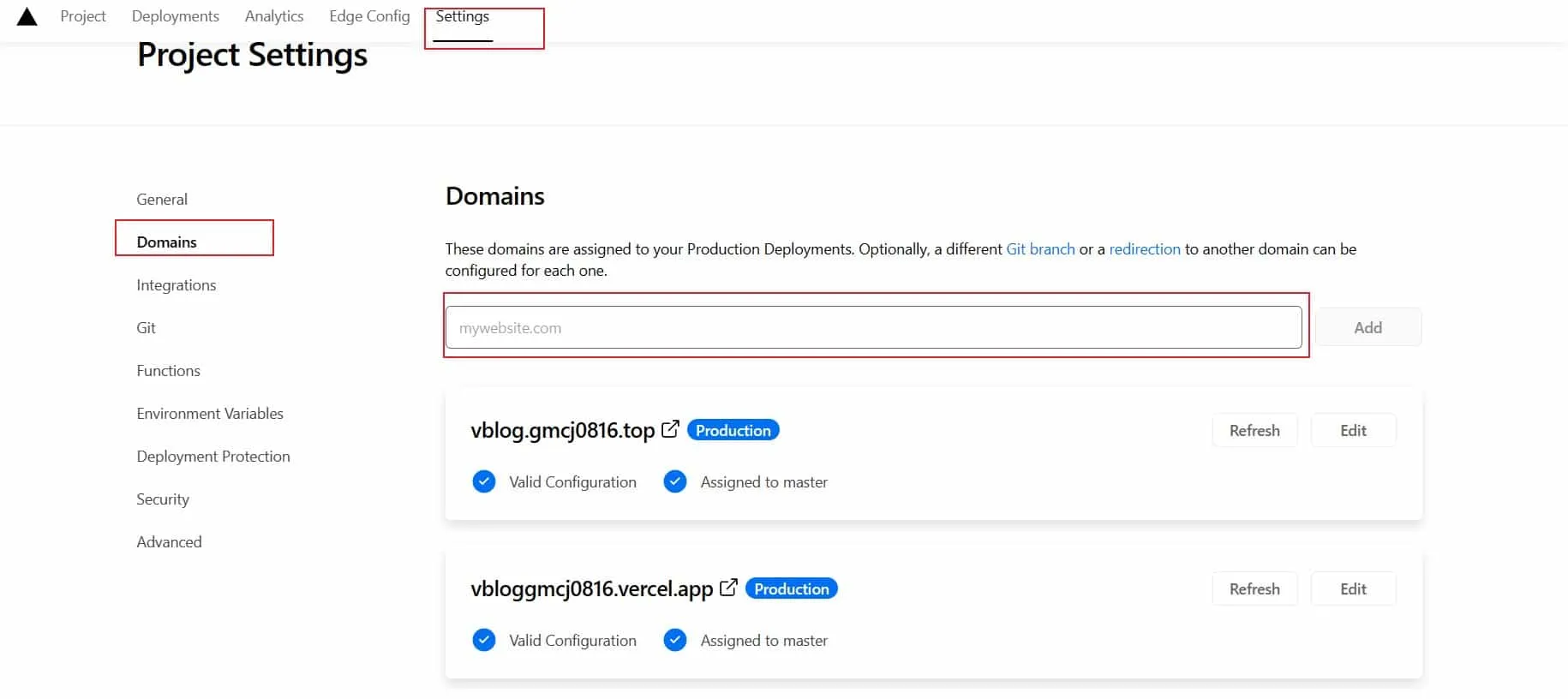Viewport: 1568px width, 699px height.
Task: Click Assigned to master checkmark for vbloggmcj0816.vercel.app
Action: [675, 640]
